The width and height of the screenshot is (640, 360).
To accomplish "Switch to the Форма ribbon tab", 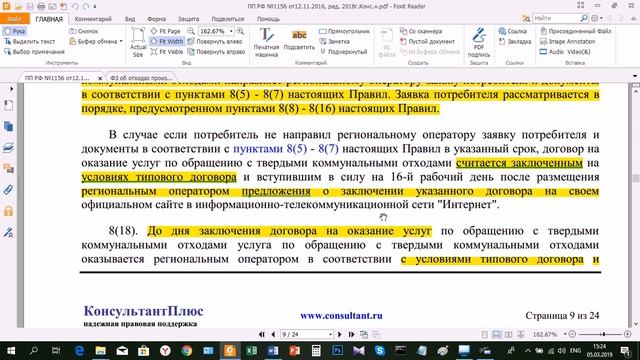I will pos(156,19).
